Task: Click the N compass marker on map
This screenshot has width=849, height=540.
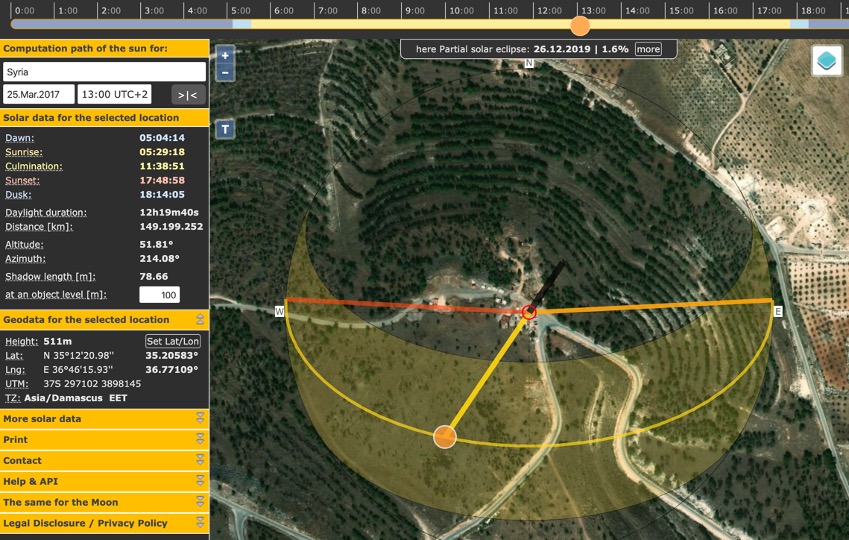Action: coord(529,63)
